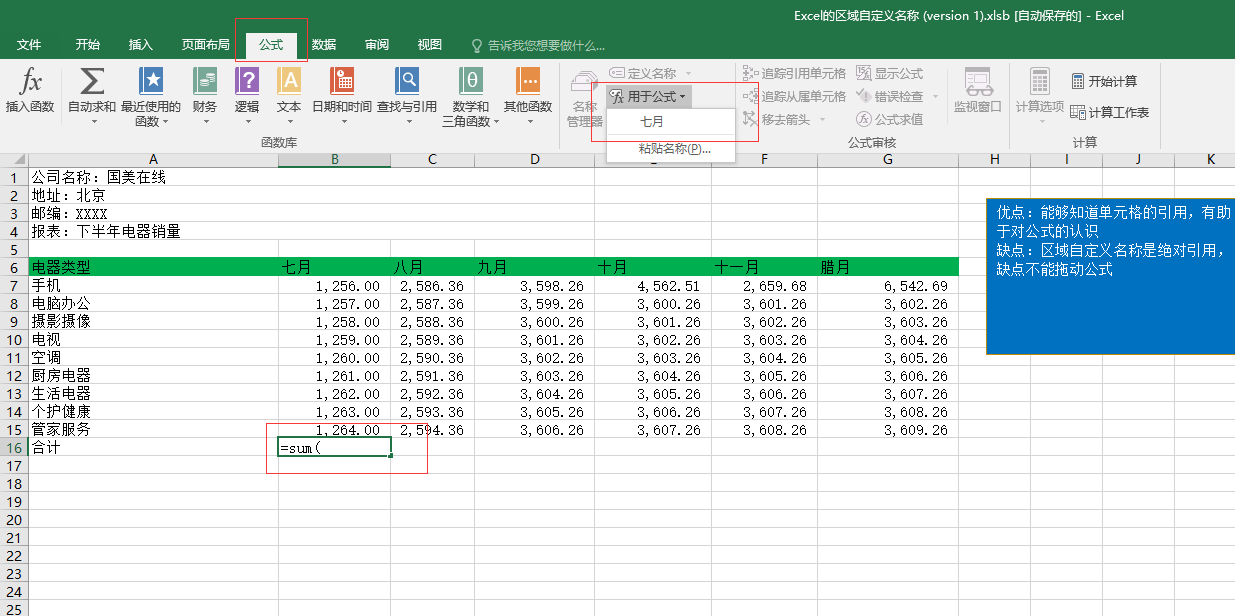Click Show Formulas
1235x616 pixels.
coord(890,73)
